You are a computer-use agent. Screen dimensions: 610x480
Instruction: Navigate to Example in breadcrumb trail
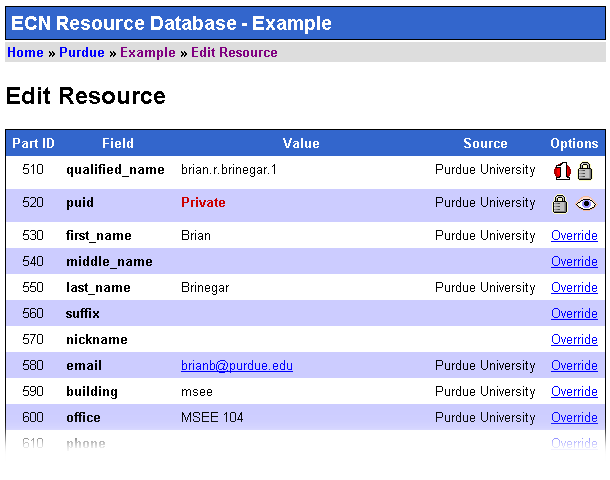pos(147,52)
